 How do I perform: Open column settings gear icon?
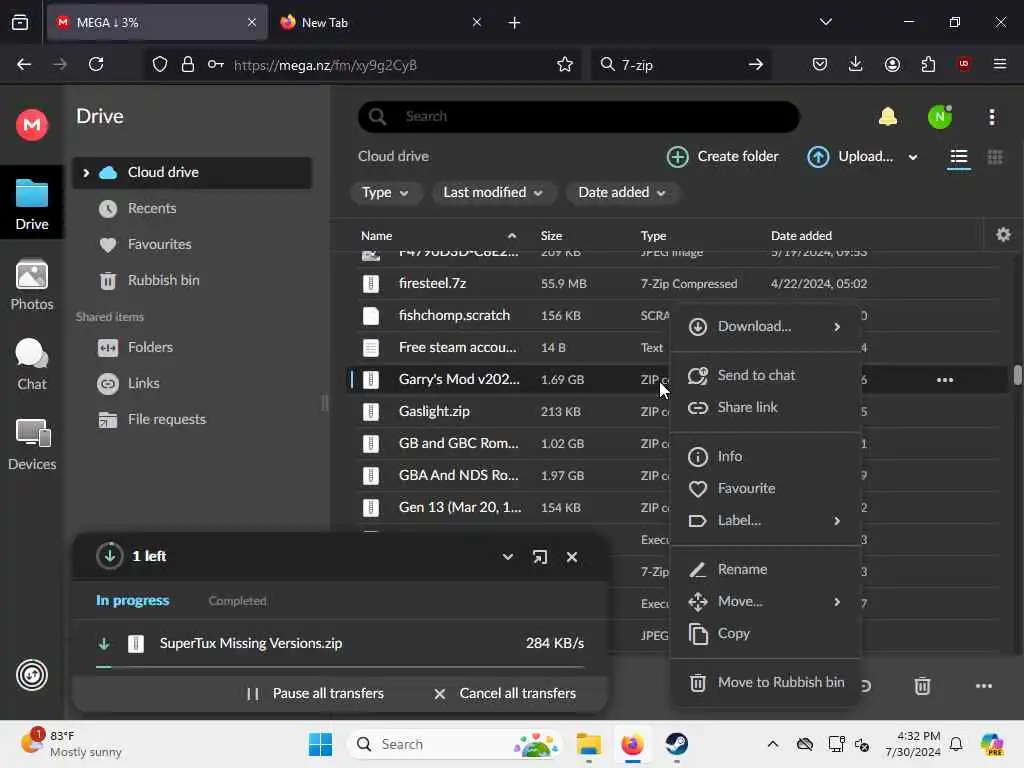1004,235
